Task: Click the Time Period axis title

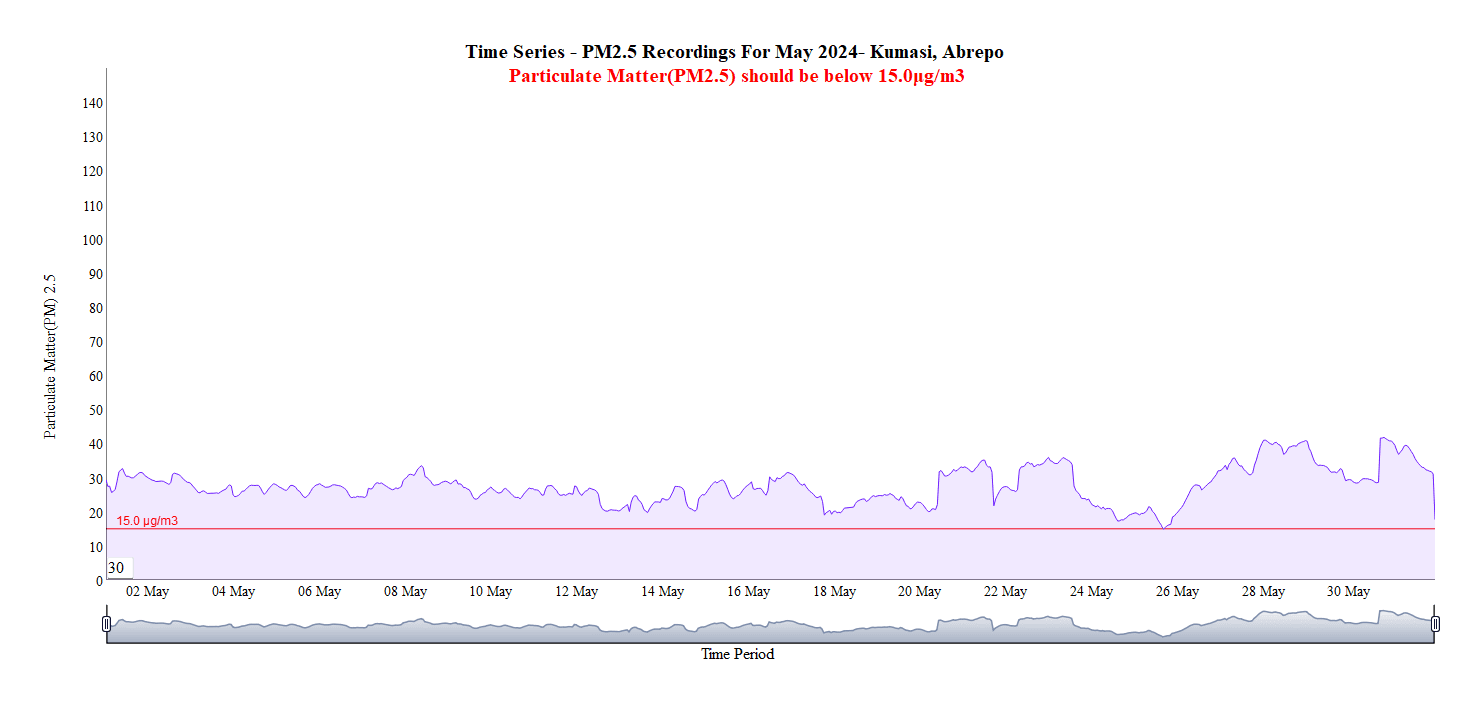Action: (737, 655)
